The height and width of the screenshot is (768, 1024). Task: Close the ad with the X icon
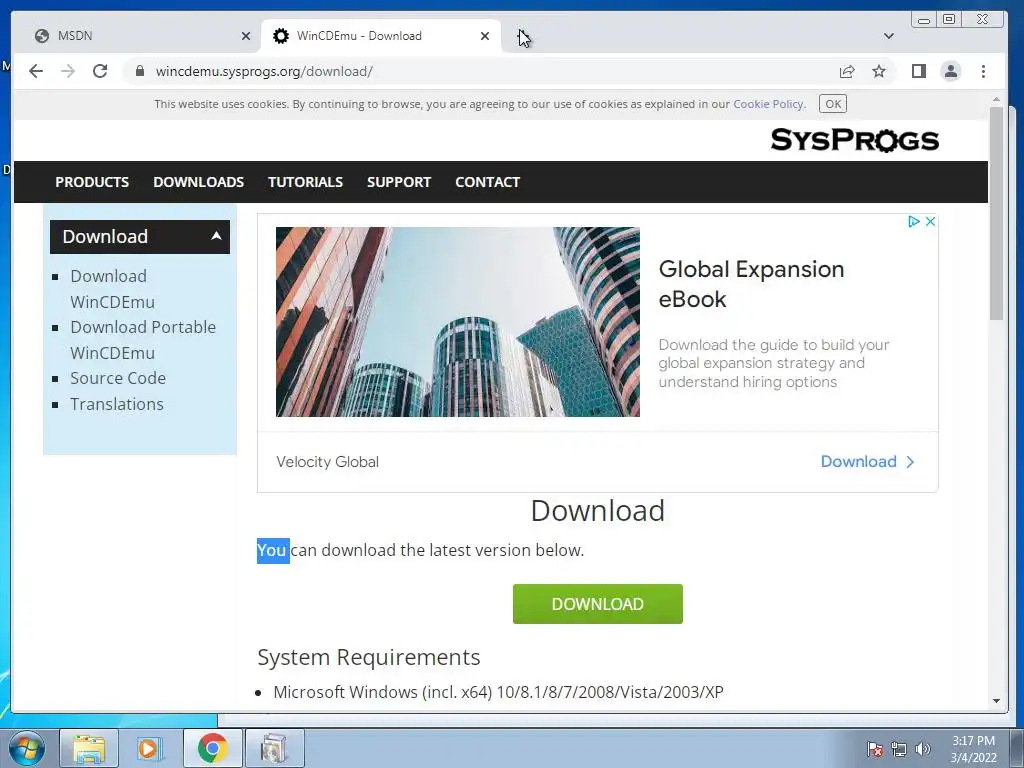(931, 221)
